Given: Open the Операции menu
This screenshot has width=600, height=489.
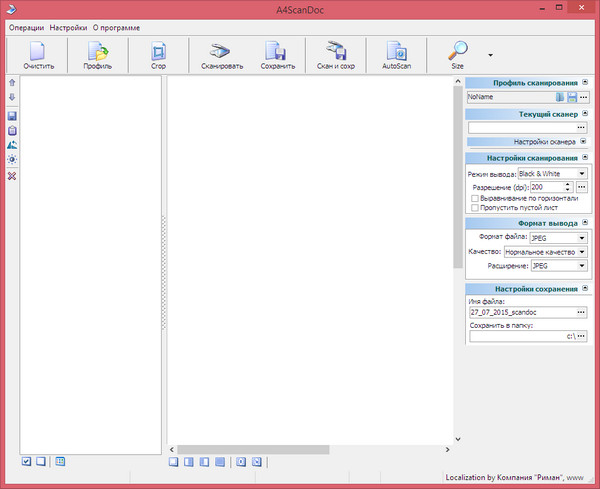Looking at the screenshot, I should tap(26, 26).
